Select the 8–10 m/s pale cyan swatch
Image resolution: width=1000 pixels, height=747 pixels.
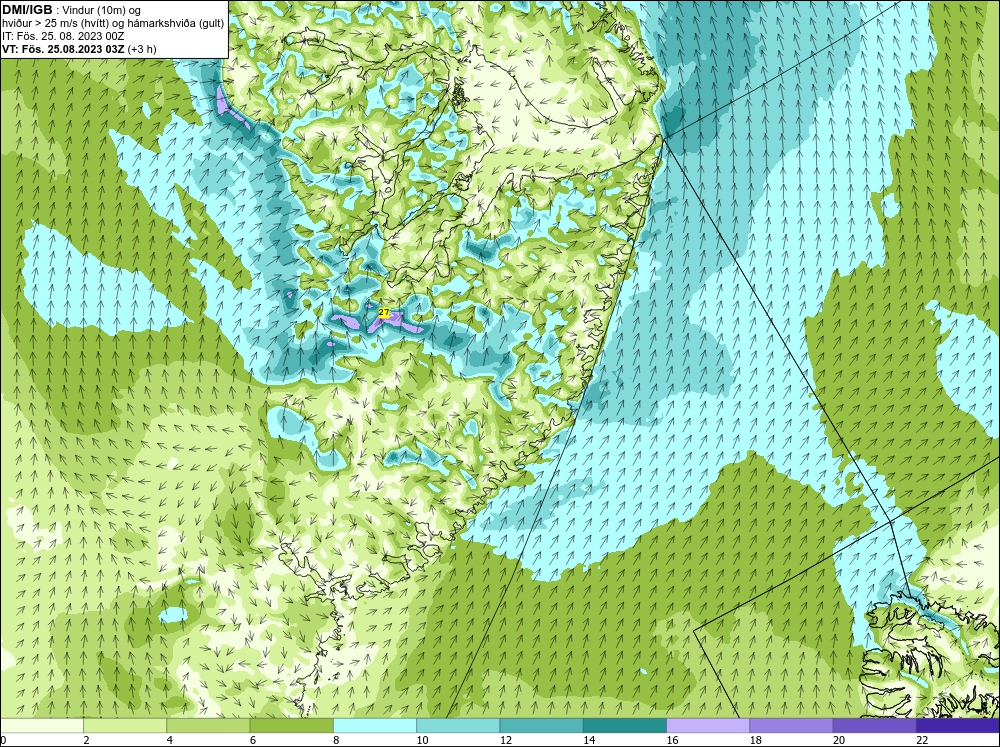375,725
